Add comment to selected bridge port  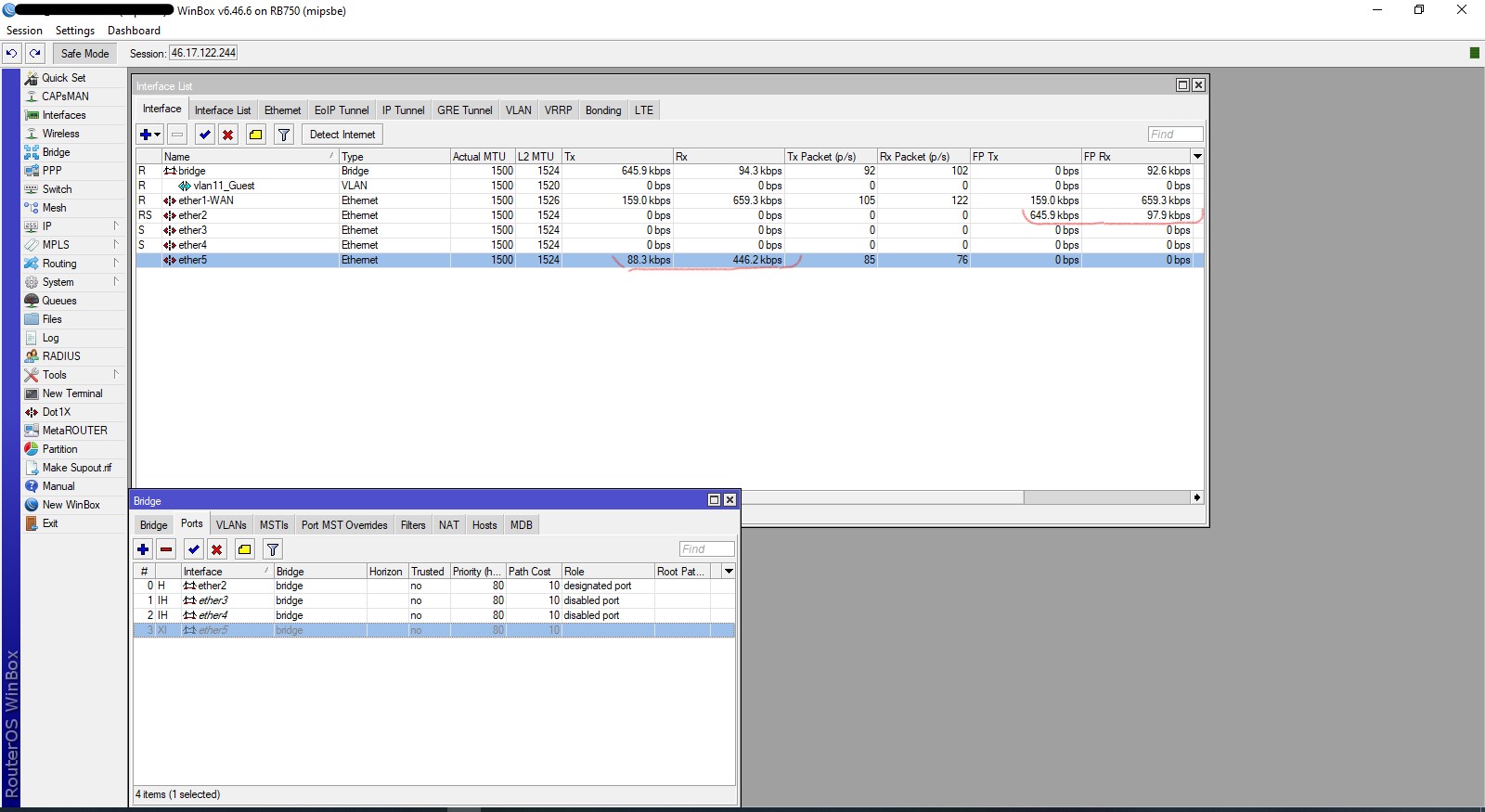pos(245,549)
